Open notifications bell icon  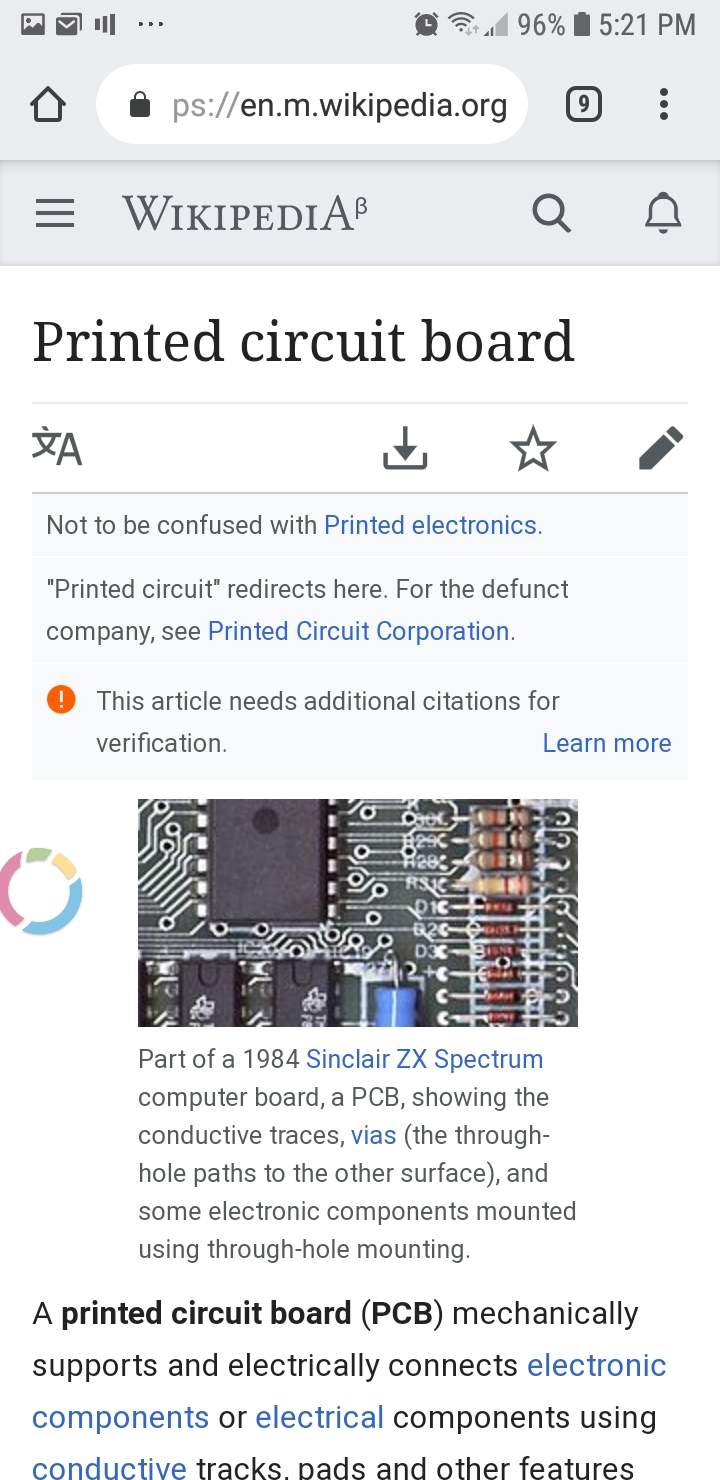662,212
